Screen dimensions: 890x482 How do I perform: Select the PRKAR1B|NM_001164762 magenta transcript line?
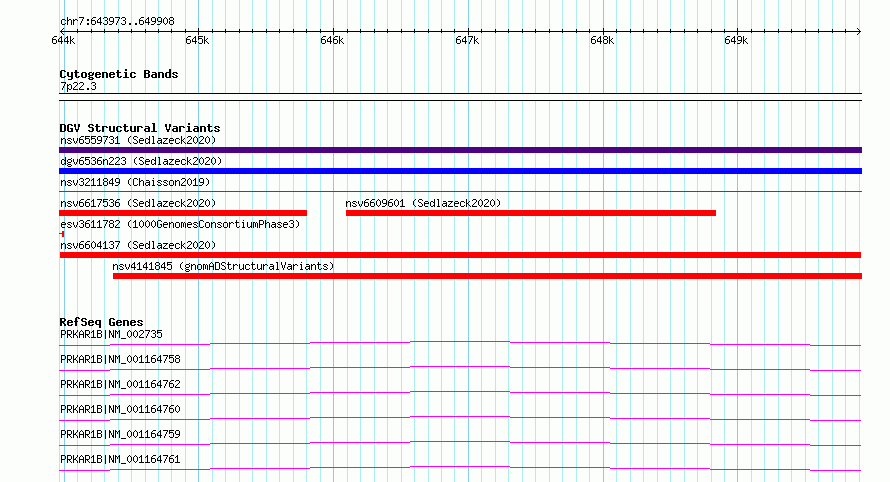[x=460, y=393]
